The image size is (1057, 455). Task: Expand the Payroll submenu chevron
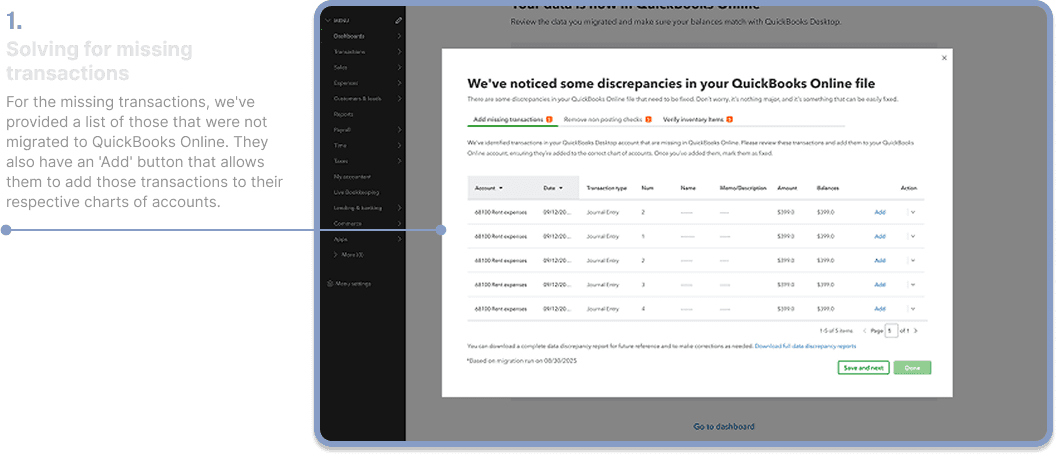tap(399, 129)
